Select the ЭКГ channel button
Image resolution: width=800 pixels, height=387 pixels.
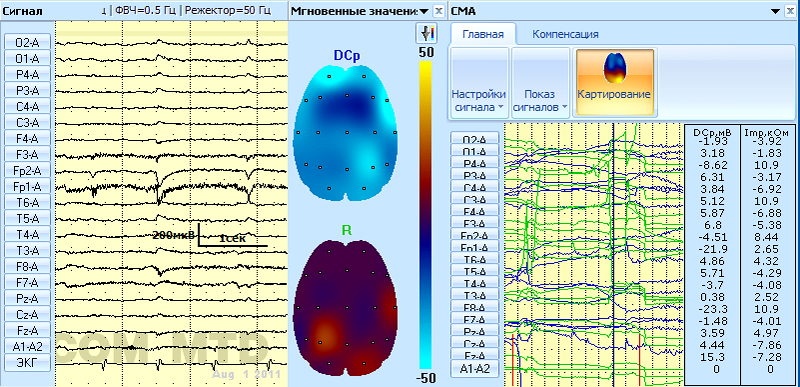tap(28, 362)
